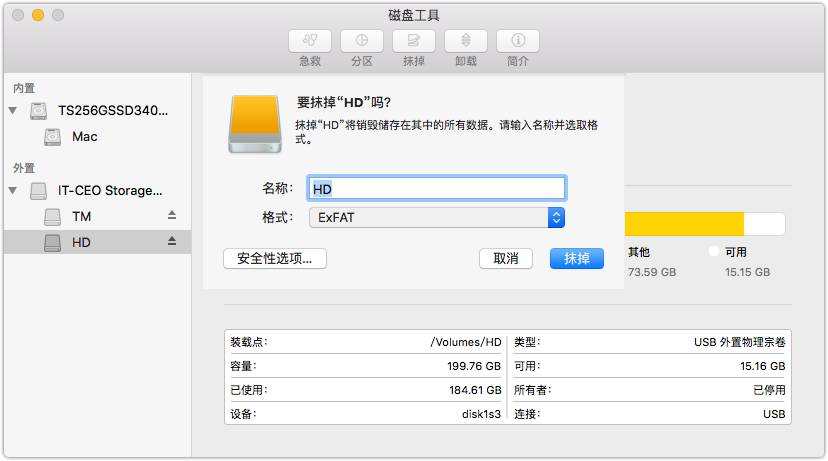Image resolution: width=828 pixels, height=461 pixels.
Task: Click the First Aid (急救) toolbar icon
Action: point(310,41)
